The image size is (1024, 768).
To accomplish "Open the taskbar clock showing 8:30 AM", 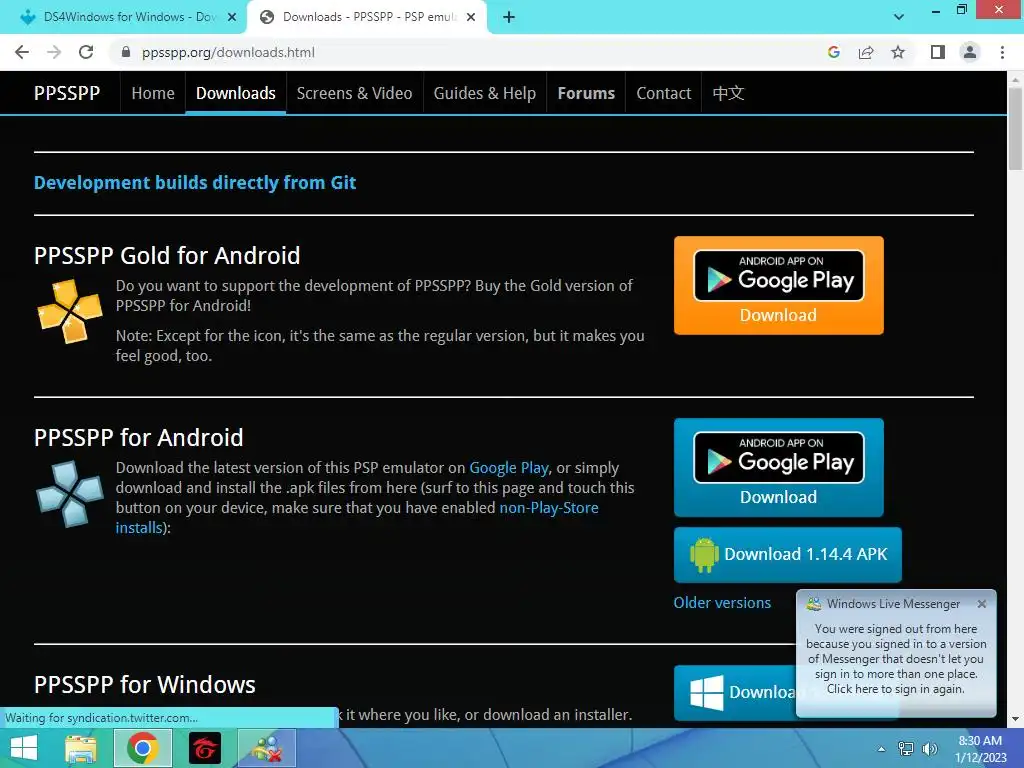I will [980, 749].
